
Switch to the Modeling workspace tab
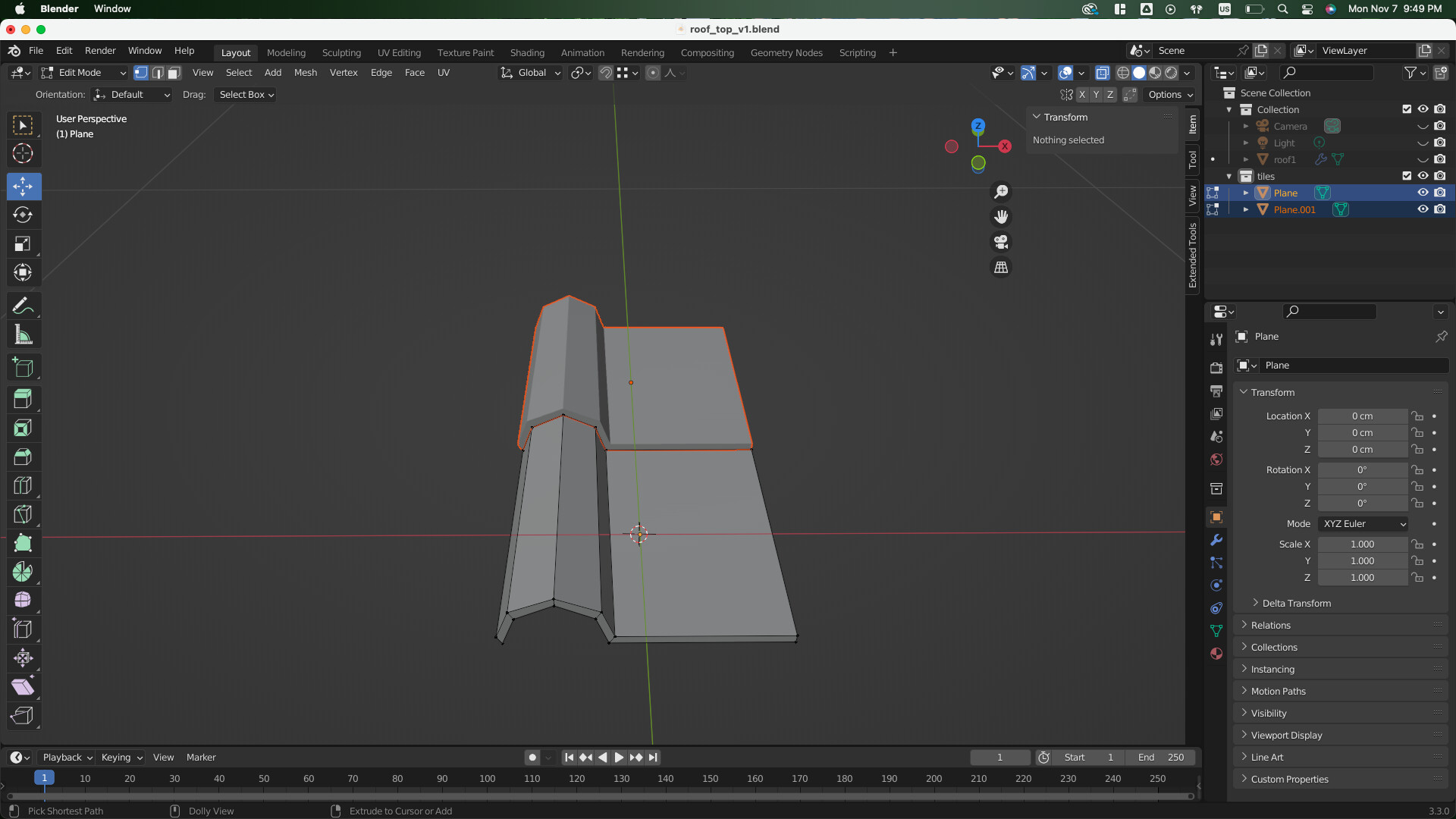pos(286,53)
